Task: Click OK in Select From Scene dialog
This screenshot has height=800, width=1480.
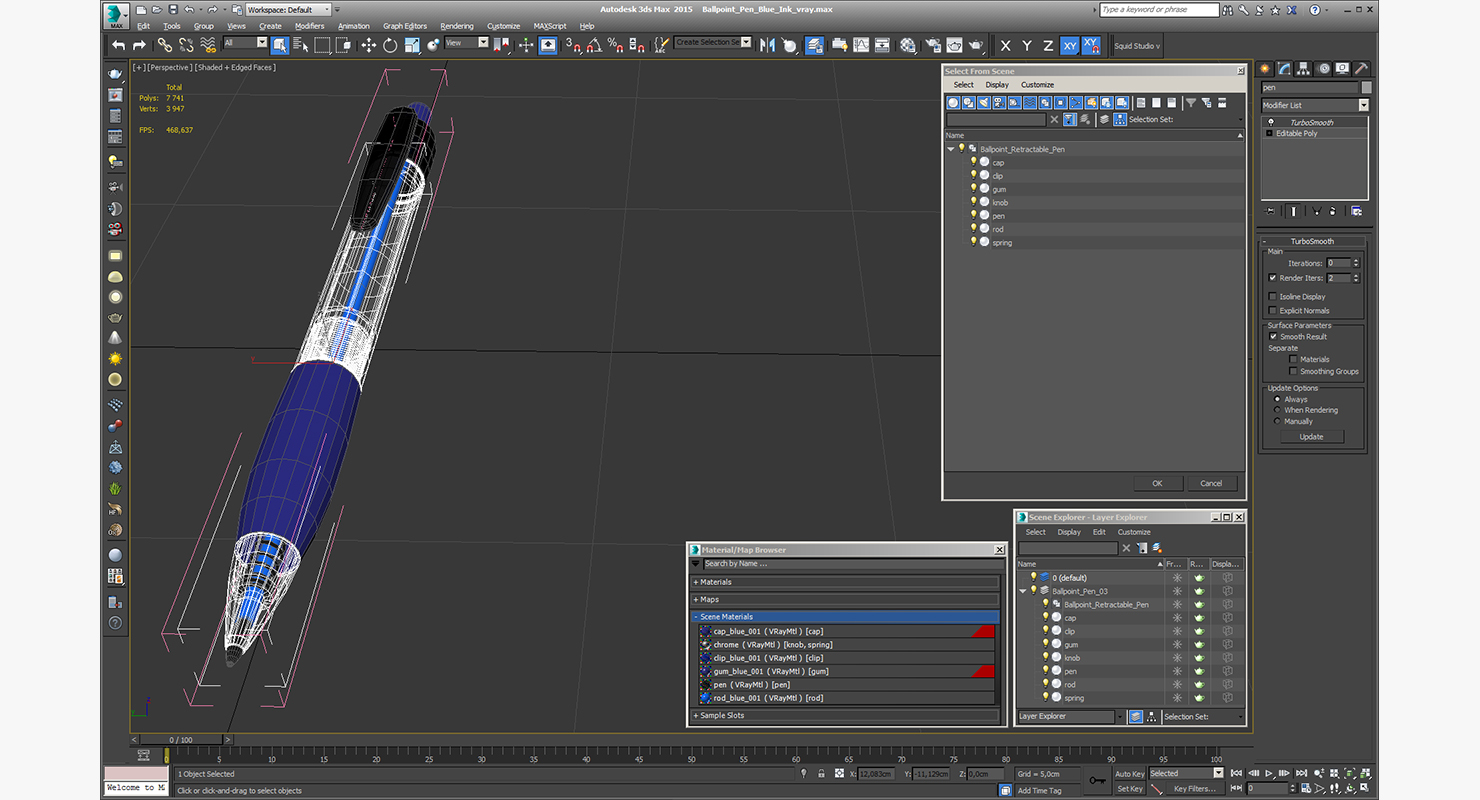Action: [1157, 483]
